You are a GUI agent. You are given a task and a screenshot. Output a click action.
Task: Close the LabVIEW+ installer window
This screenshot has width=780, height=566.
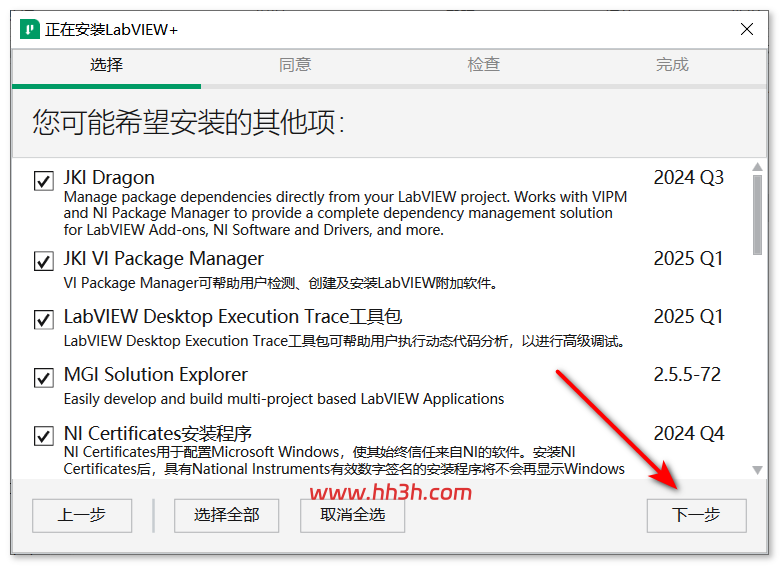coord(747,29)
